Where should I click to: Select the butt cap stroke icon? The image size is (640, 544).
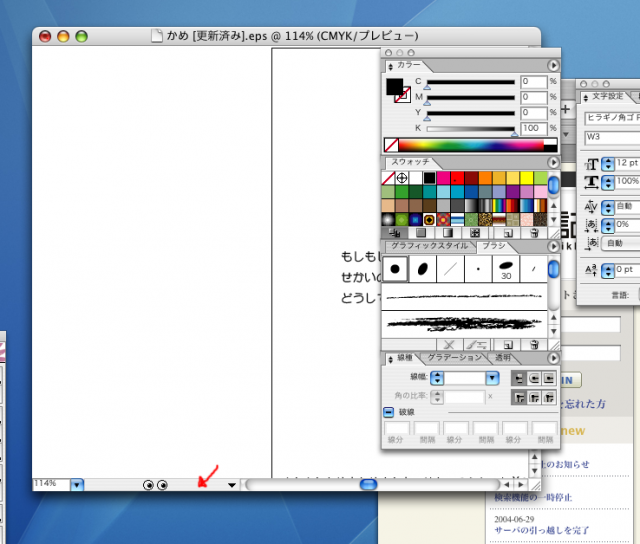coord(520,378)
